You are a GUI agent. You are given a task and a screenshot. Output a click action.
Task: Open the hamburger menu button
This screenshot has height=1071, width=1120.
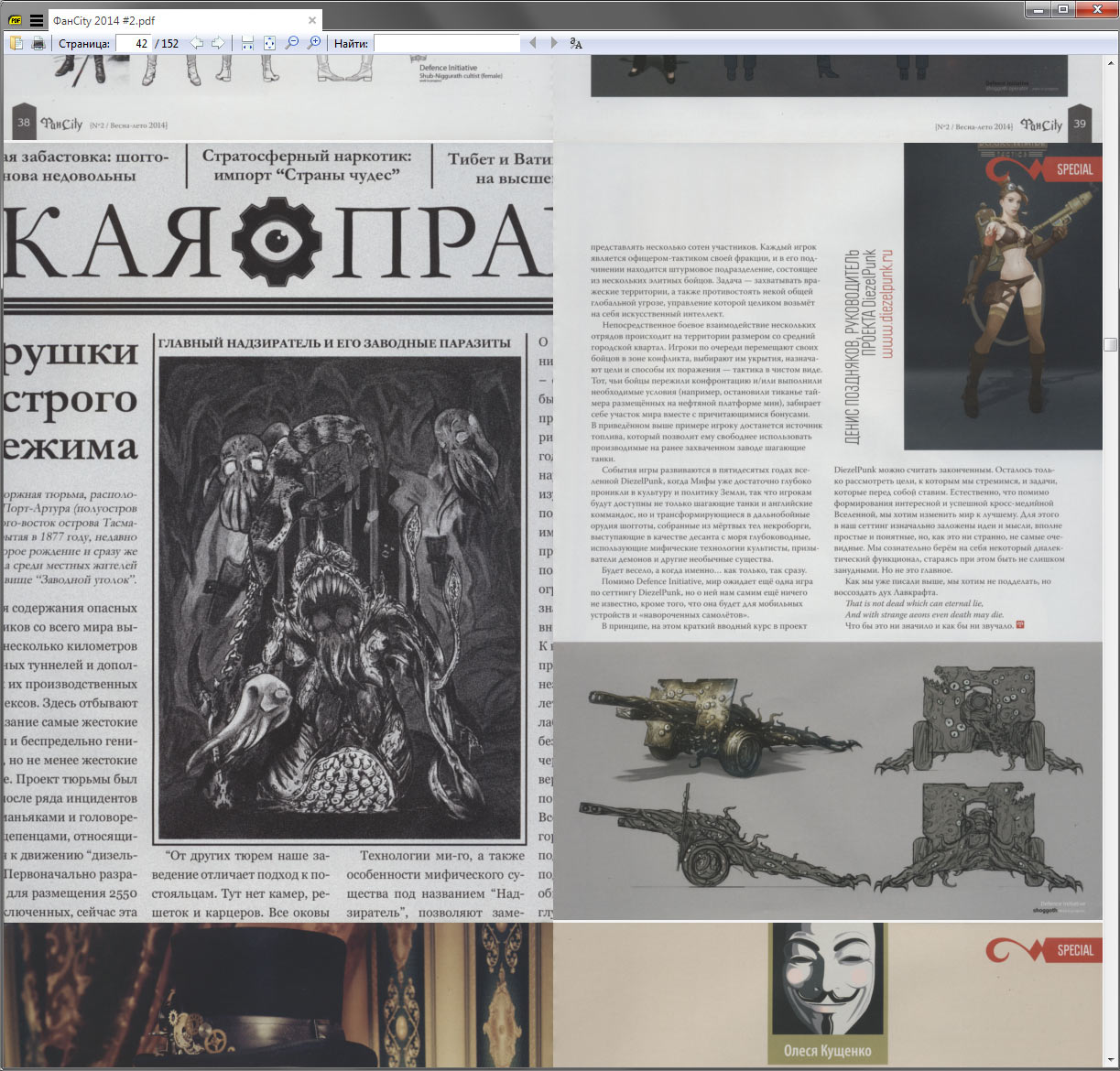point(37,20)
